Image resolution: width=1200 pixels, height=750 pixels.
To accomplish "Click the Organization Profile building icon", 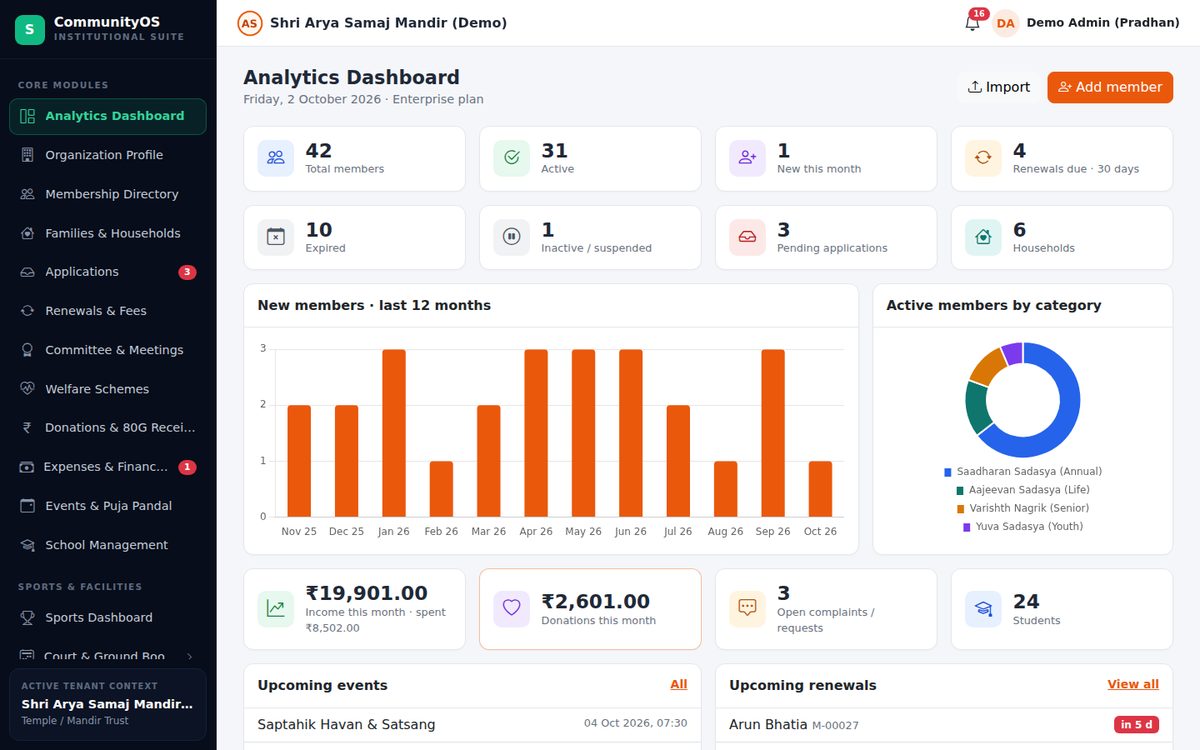I will 27,155.
